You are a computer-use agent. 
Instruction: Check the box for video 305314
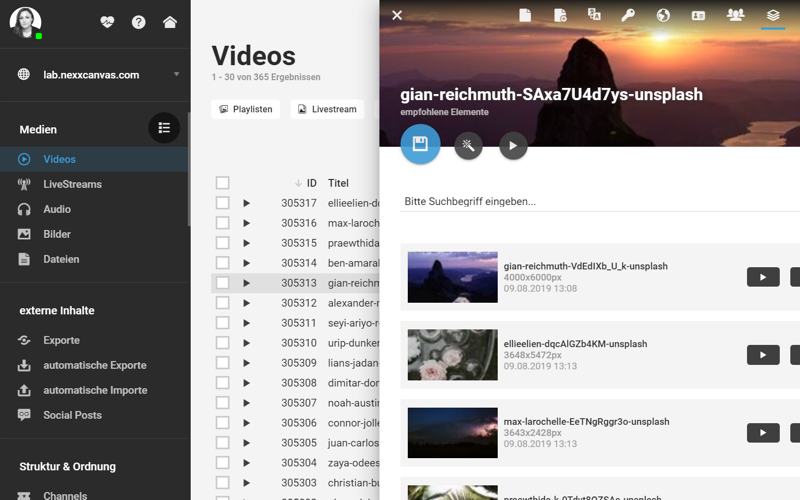click(222, 263)
